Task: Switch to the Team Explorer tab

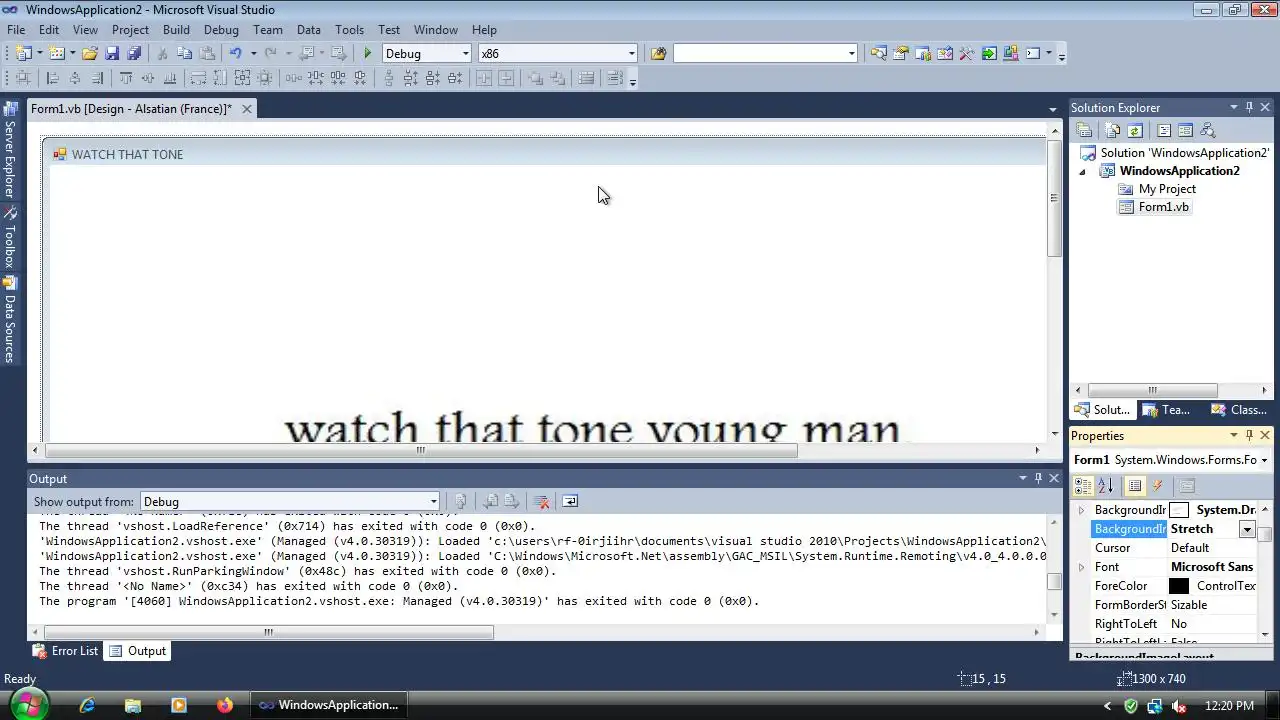Action: [1166, 410]
